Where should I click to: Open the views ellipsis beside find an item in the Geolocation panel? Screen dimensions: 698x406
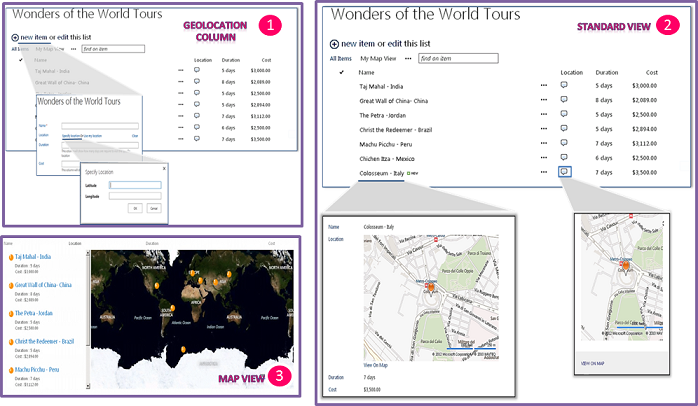coord(73,49)
